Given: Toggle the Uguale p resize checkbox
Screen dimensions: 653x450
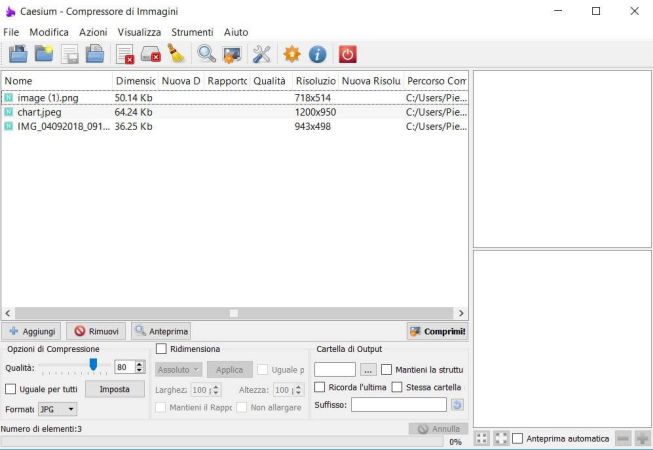Looking at the screenshot, I should [262, 370].
